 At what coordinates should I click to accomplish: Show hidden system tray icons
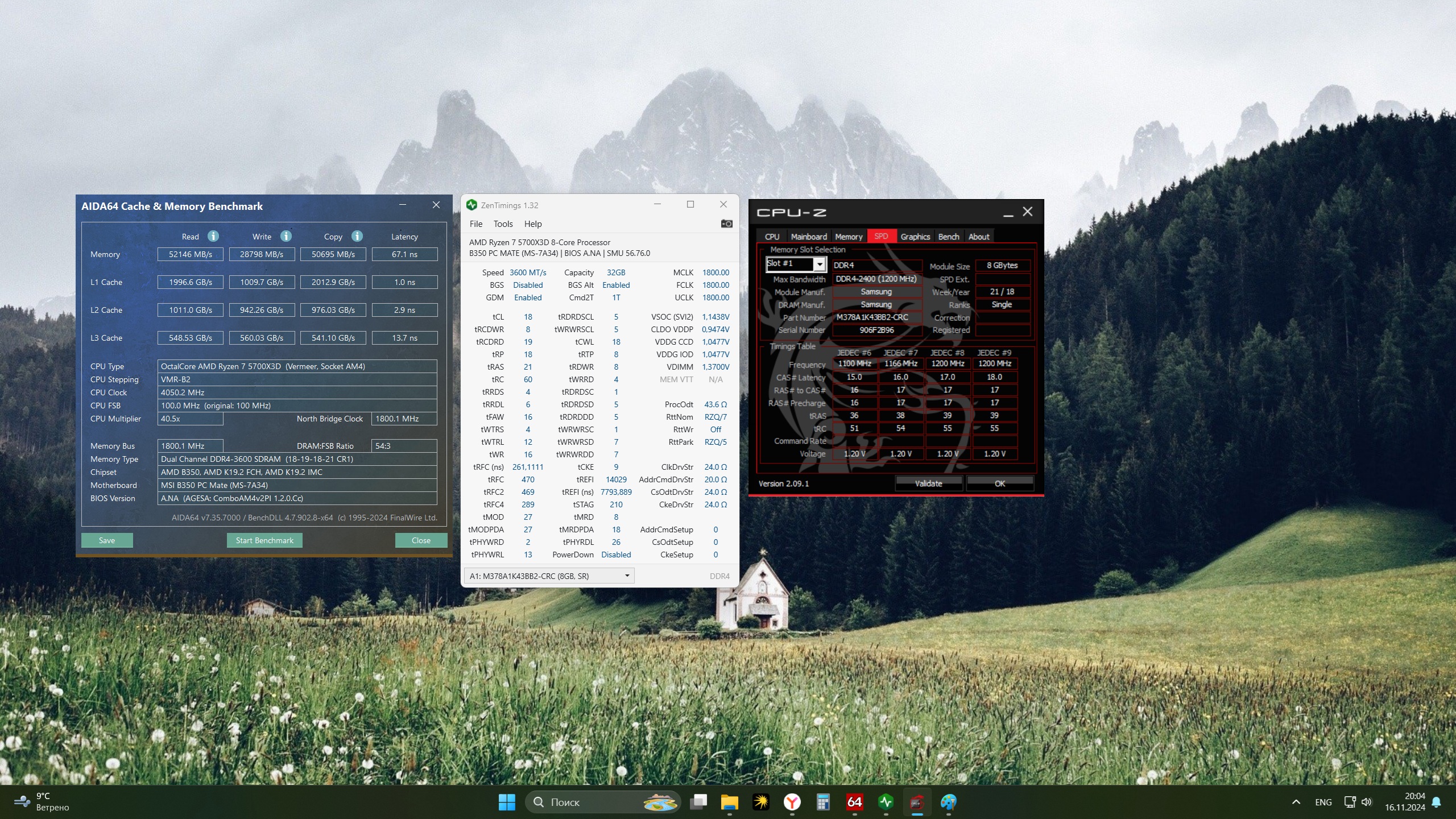click(x=1296, y=802)
